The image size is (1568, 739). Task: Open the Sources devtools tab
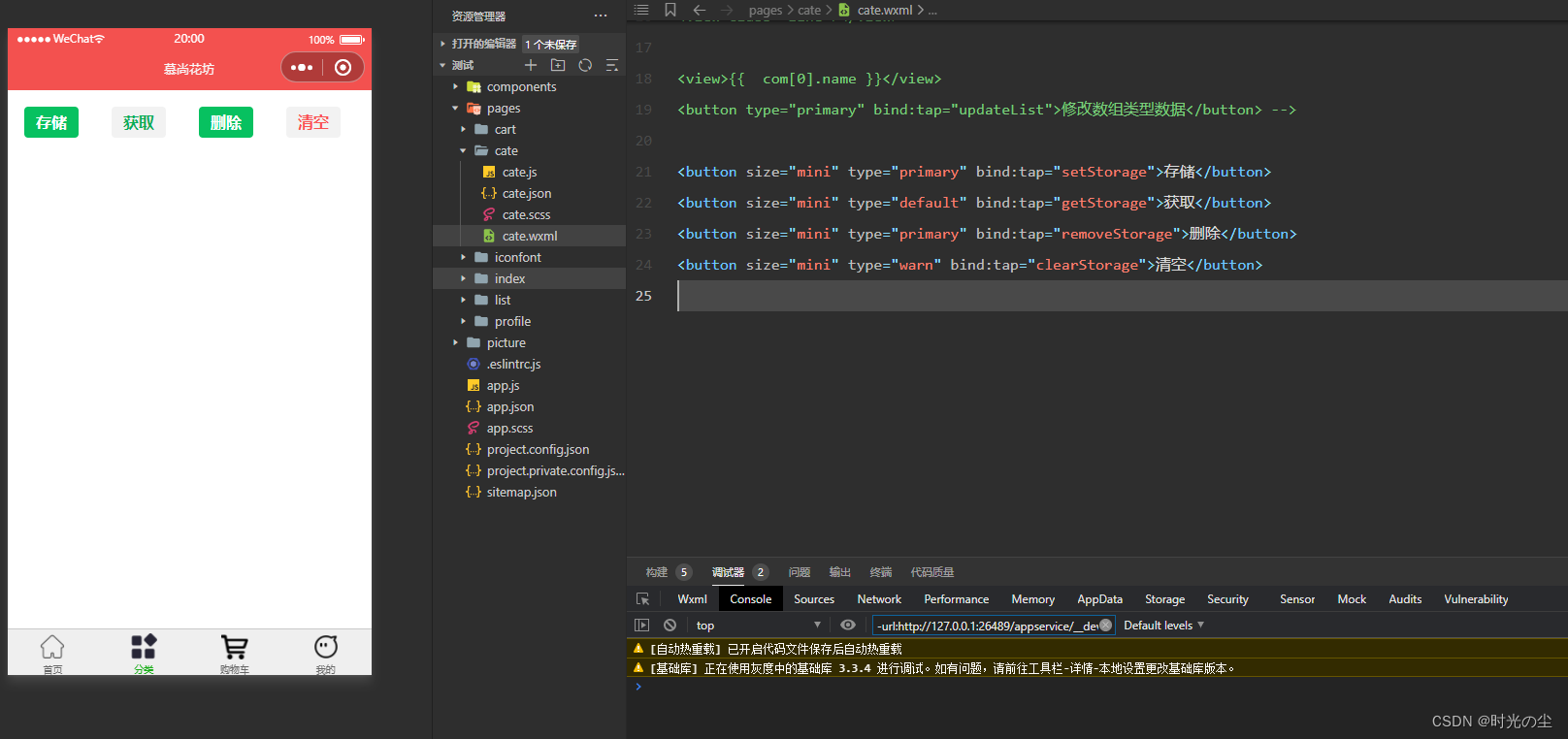click(814, 599)
